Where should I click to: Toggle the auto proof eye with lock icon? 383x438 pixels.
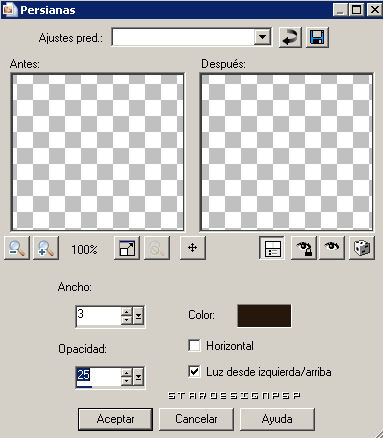coord(304,248)
